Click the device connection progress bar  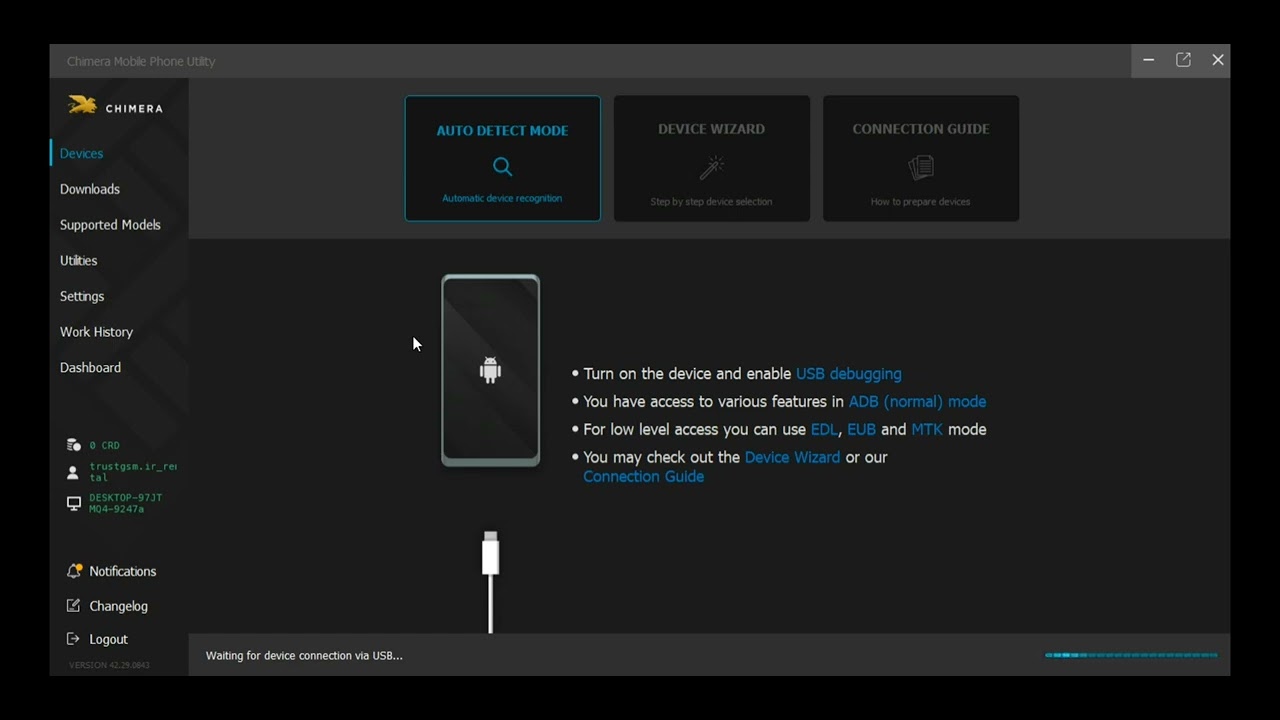(1131, 655)
